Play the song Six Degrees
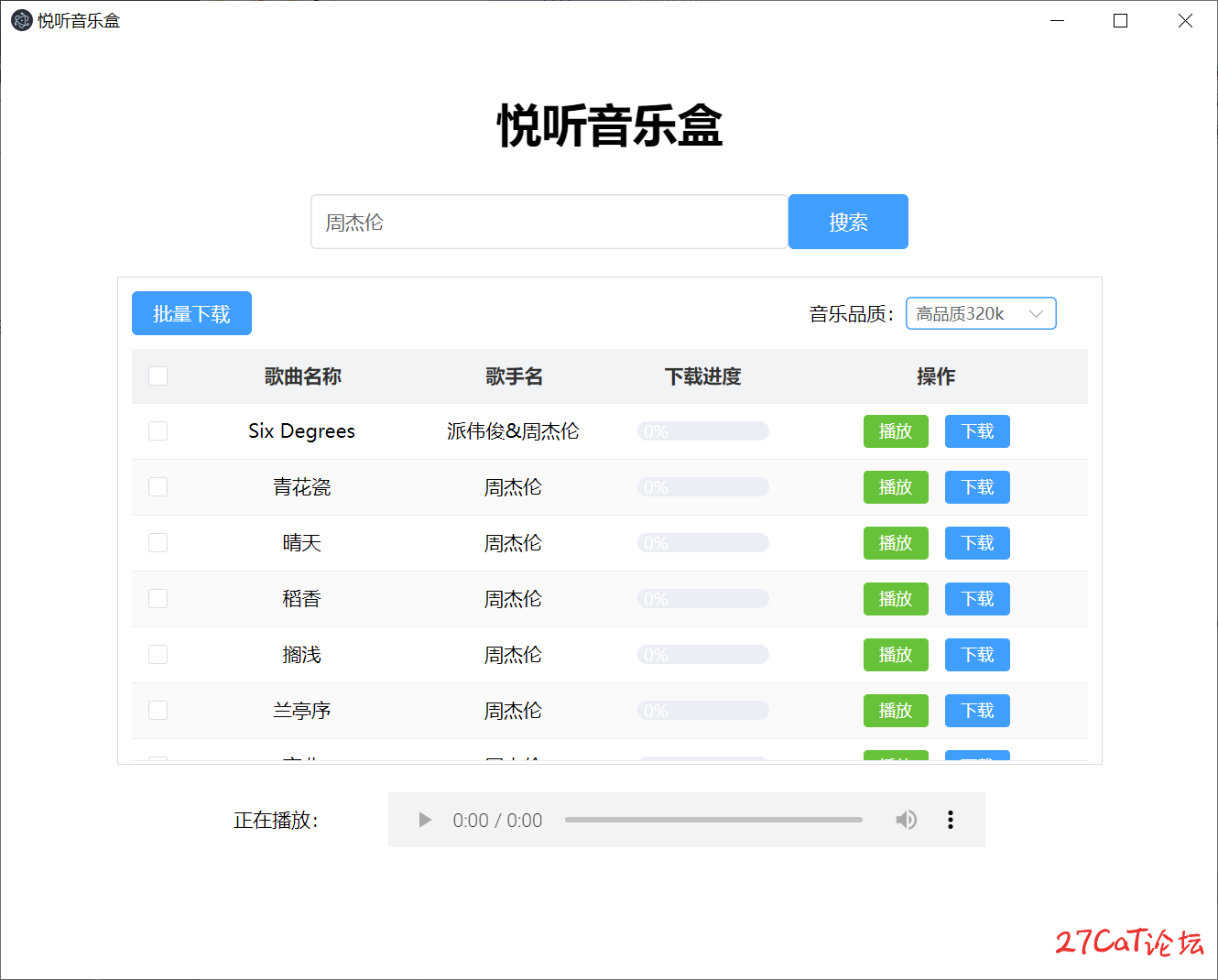Image resolution: width=1218 pixels, height=980 pixels. point(896,431)
